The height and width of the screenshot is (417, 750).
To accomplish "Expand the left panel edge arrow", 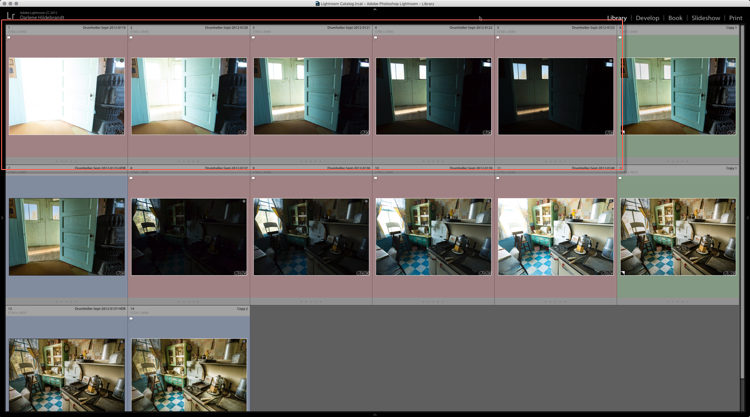I will [2, 218].
